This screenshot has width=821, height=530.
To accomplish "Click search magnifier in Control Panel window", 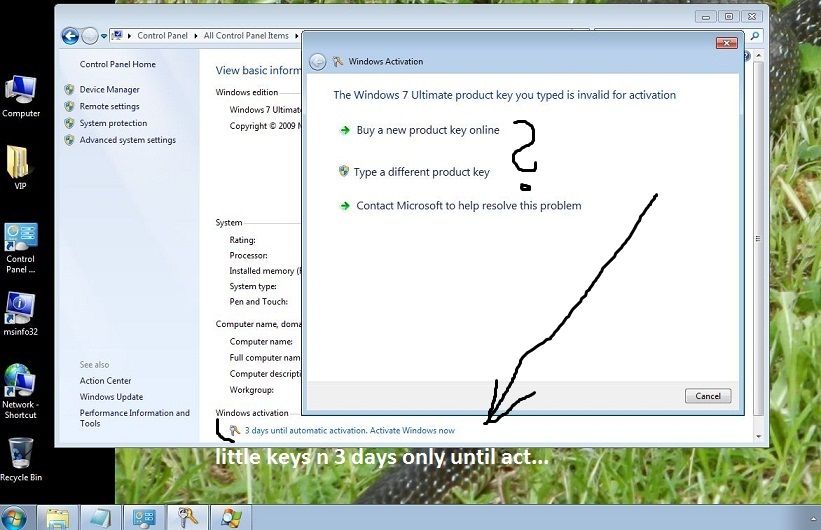I will point(755,36).
